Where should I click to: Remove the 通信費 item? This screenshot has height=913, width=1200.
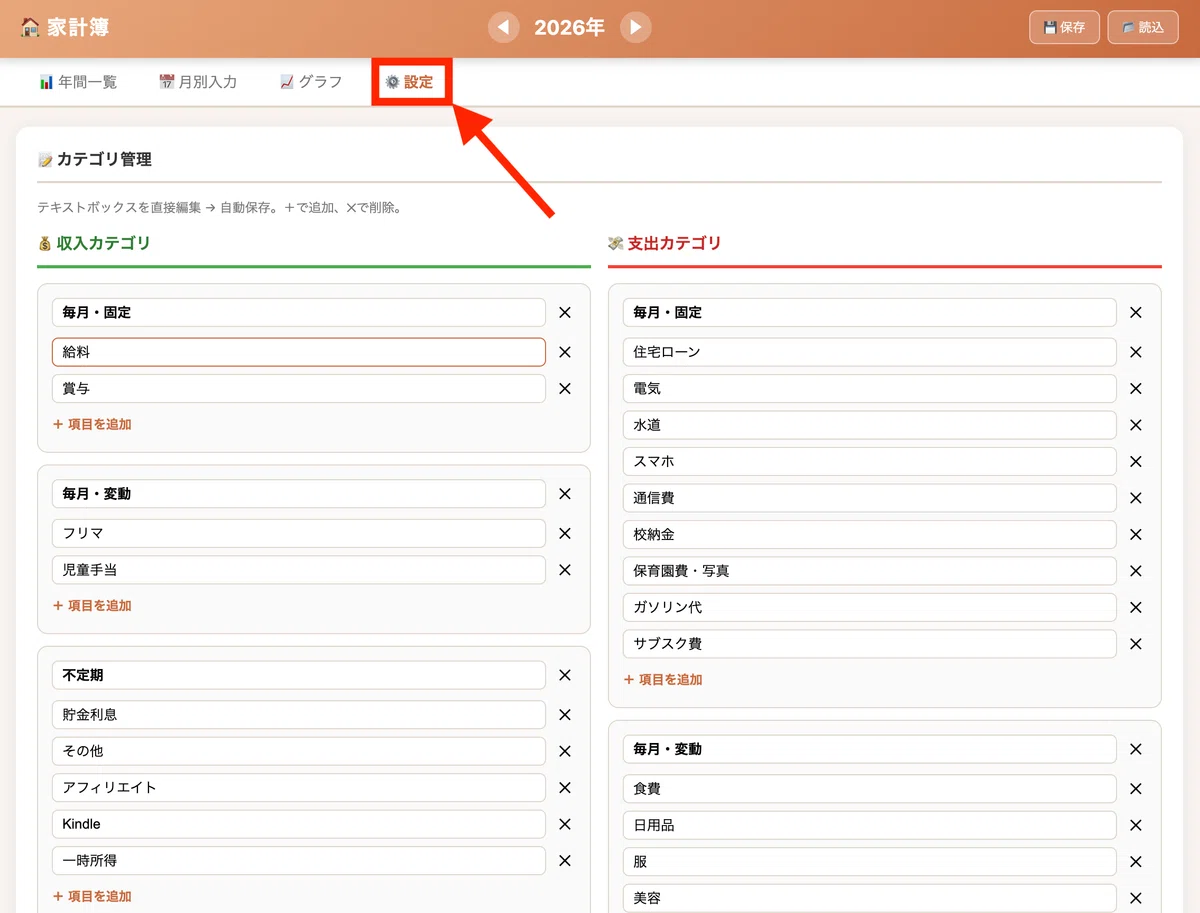[1136, 498]
